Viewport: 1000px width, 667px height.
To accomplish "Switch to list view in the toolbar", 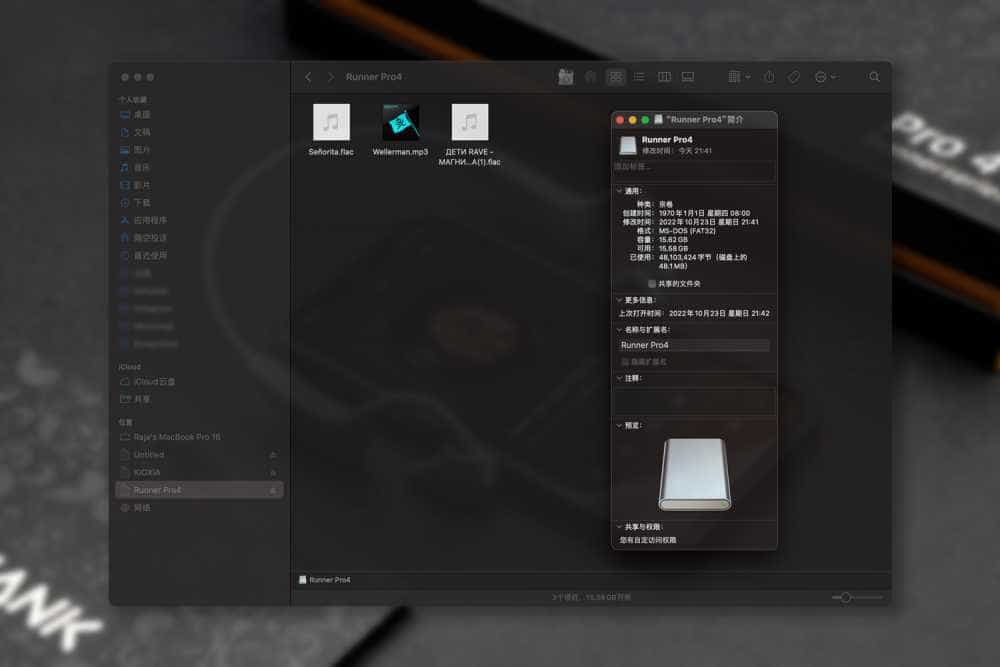I will [638, 76].
